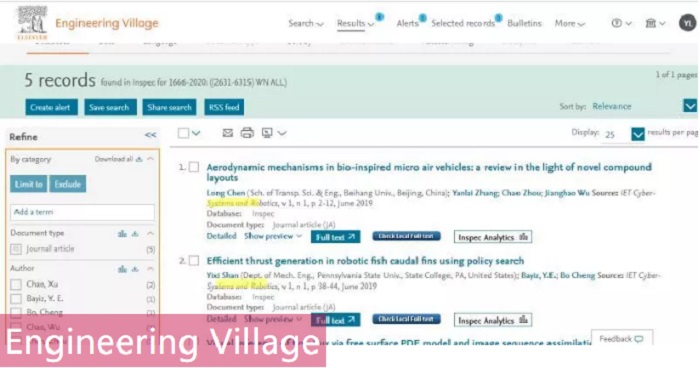Open the institution building icon menu
700x368 pixels.
pyautogui.click(x=651, y=23)
